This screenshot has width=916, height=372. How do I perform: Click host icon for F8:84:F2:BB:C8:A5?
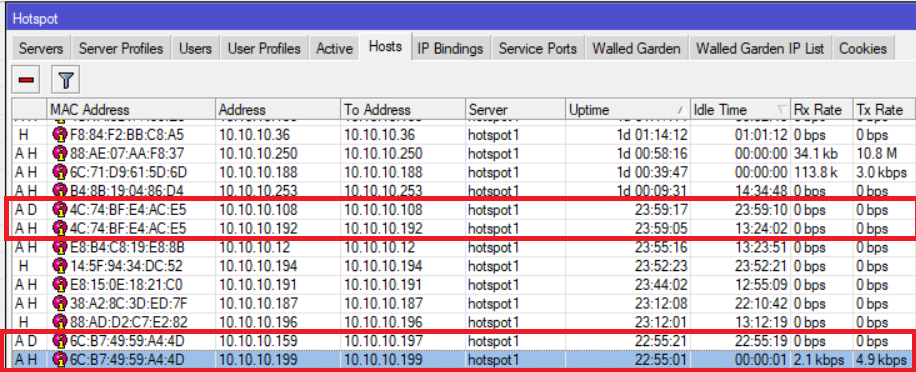60,135
